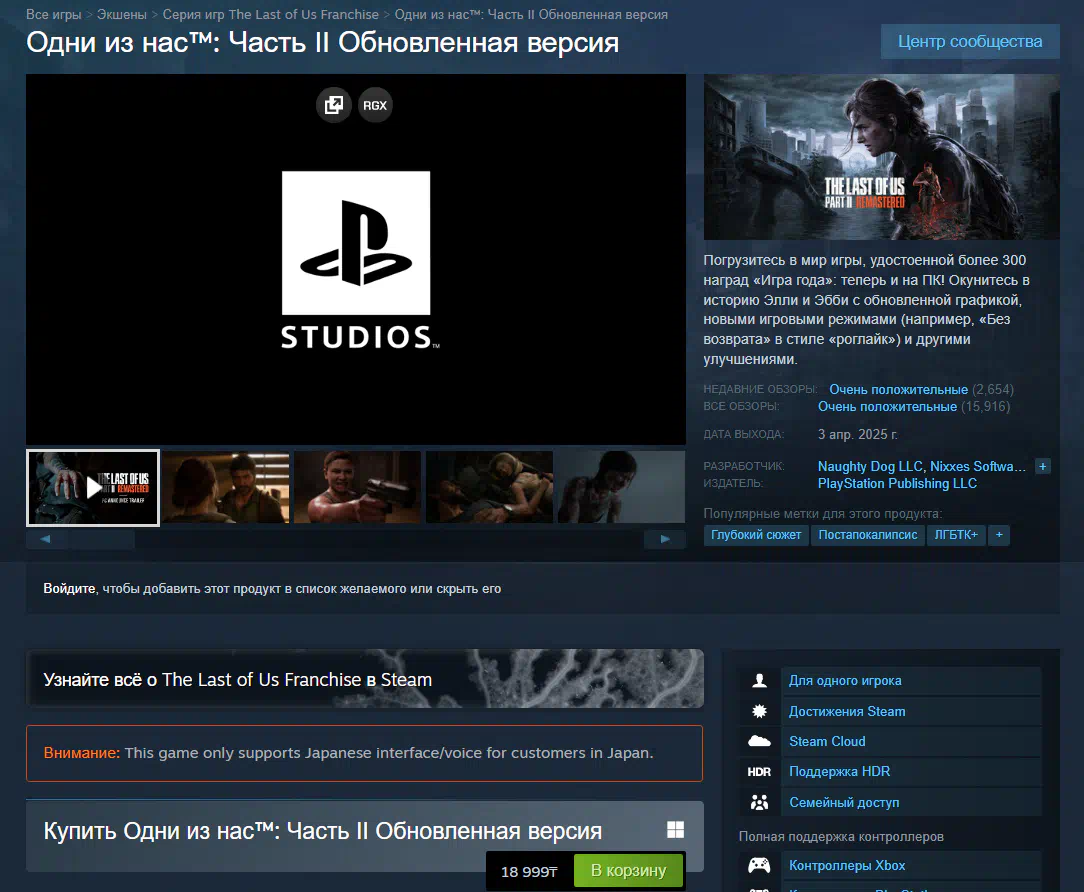Click the main video player area
Screen dimensions: 1084x892
[356, 259]
